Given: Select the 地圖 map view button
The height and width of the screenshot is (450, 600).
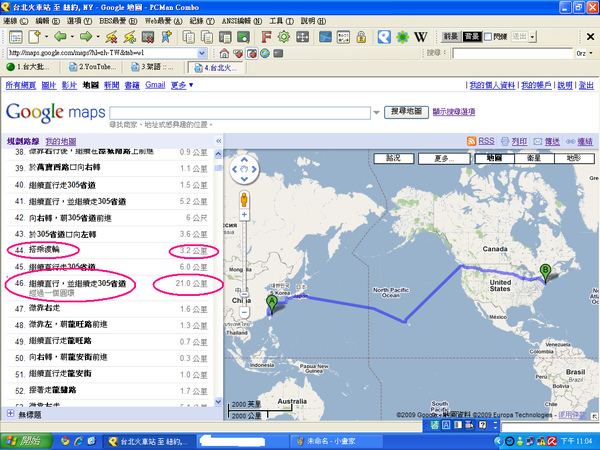Looking at the screenshot, I should point(494,158).
